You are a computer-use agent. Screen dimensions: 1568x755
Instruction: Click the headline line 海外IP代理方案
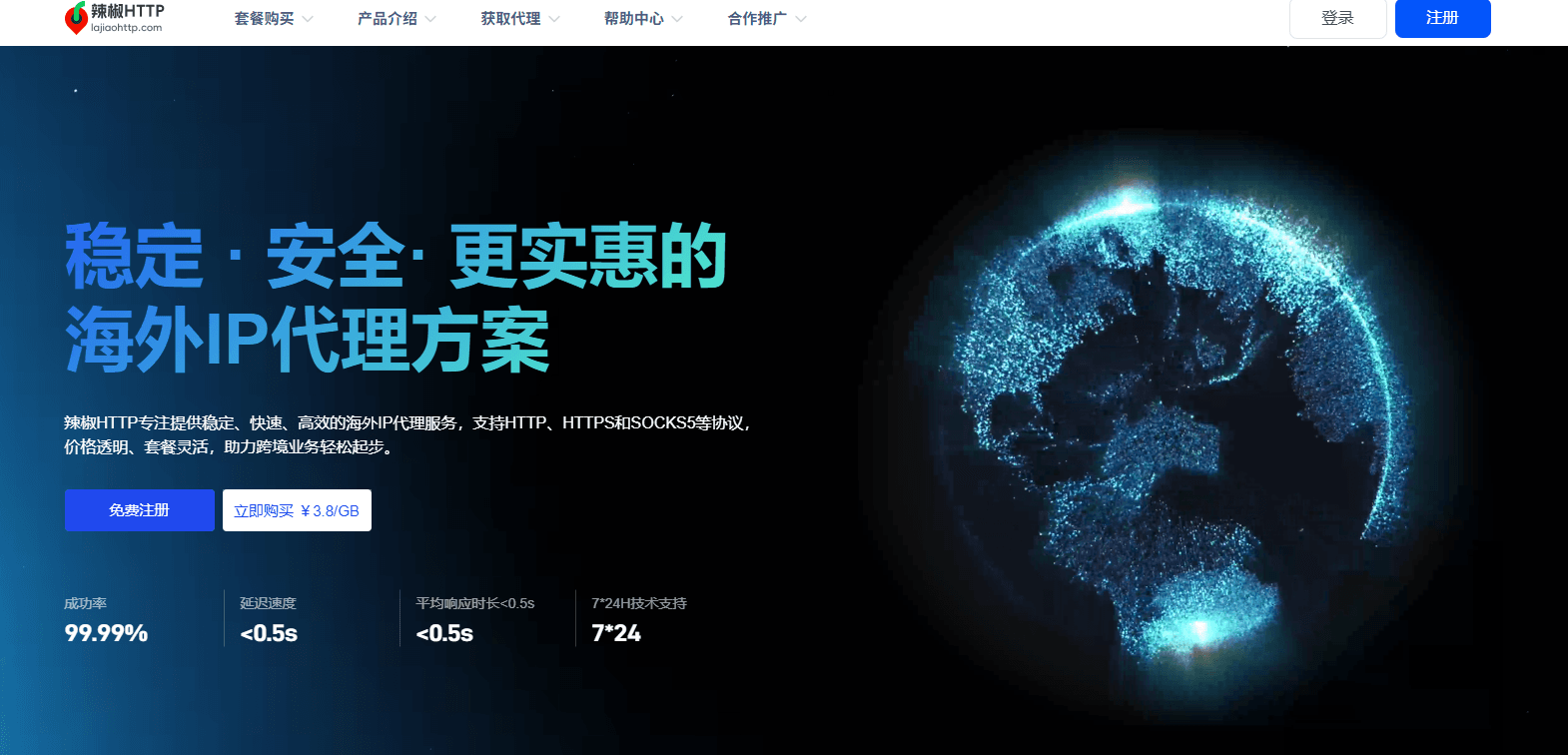pyautogui.click(x=308, y=341)
